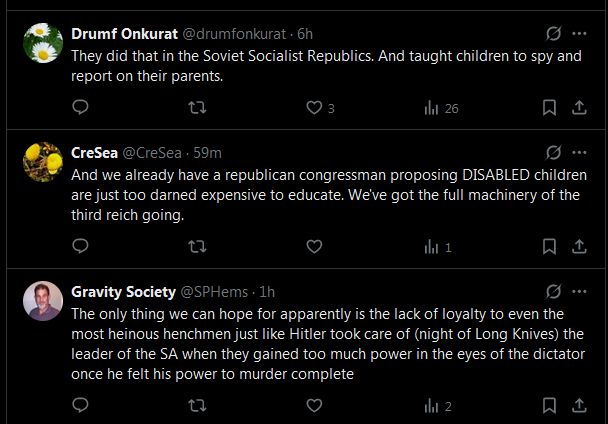The width and height of the screenshot is (608, 424).
Task: Bookmark Drumf Onkurat's tweet
Action: [549, 108]
